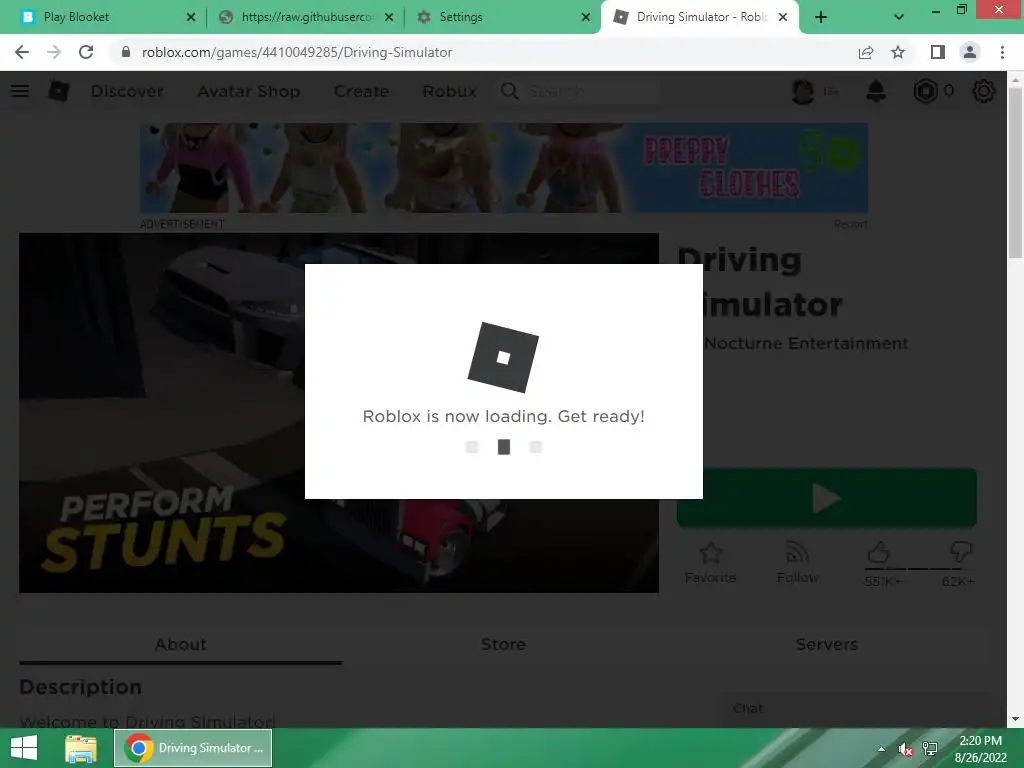1024x768 pixels.
Task: Close the Driving Simulator tab
Action: pos(783,18)
